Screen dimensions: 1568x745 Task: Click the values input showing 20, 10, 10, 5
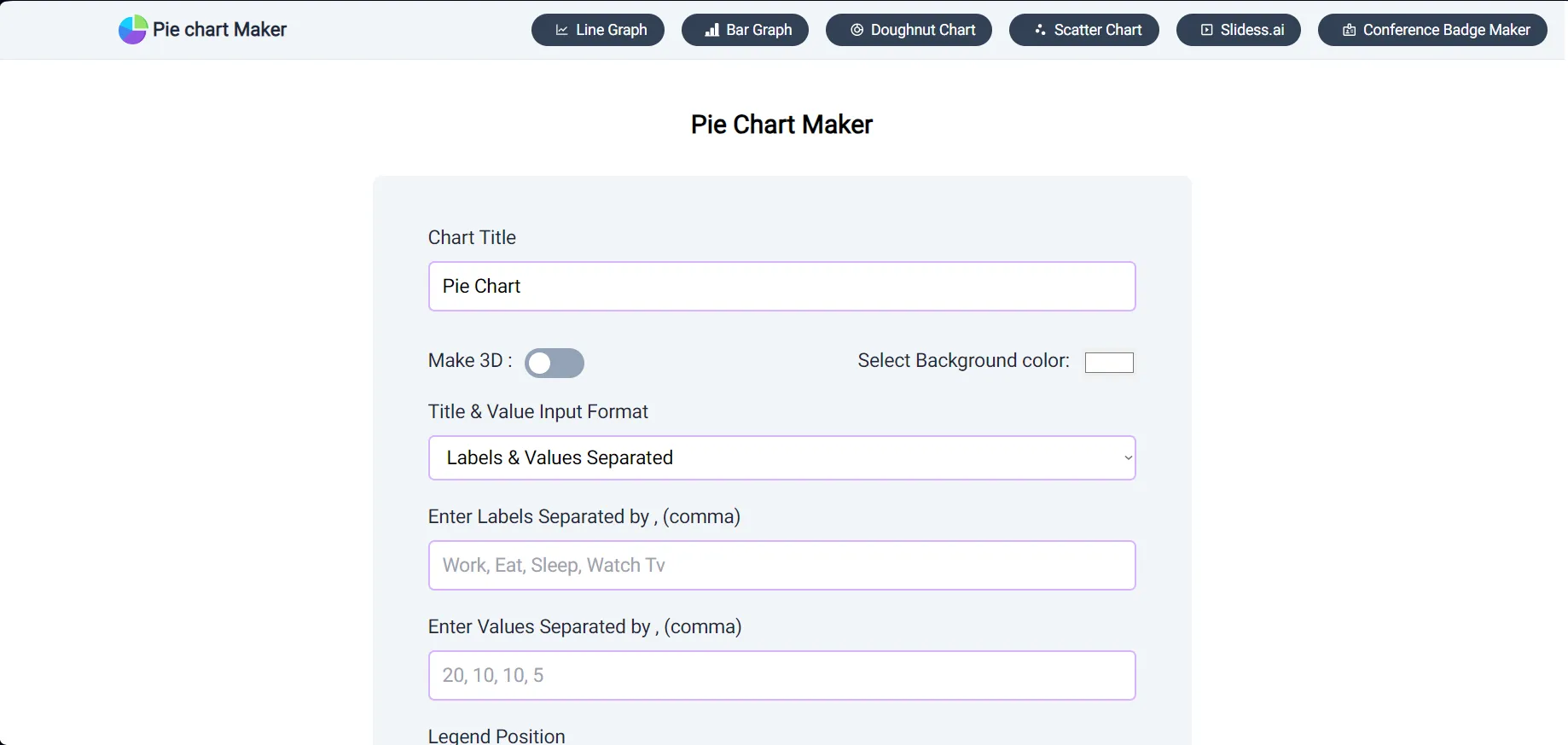pos(781,675)
